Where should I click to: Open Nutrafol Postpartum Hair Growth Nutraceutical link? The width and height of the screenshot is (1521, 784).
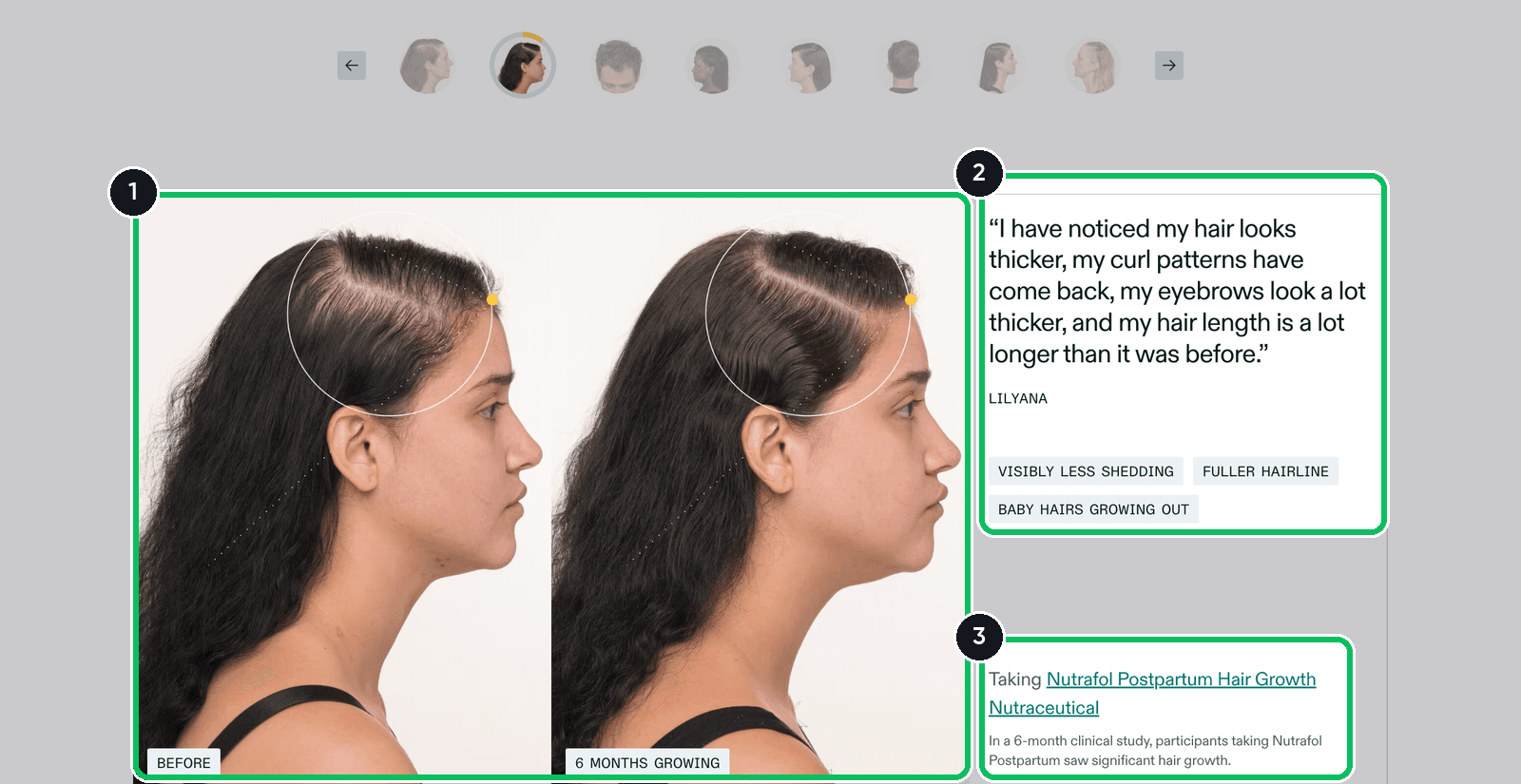click(x=1152, y=694)
